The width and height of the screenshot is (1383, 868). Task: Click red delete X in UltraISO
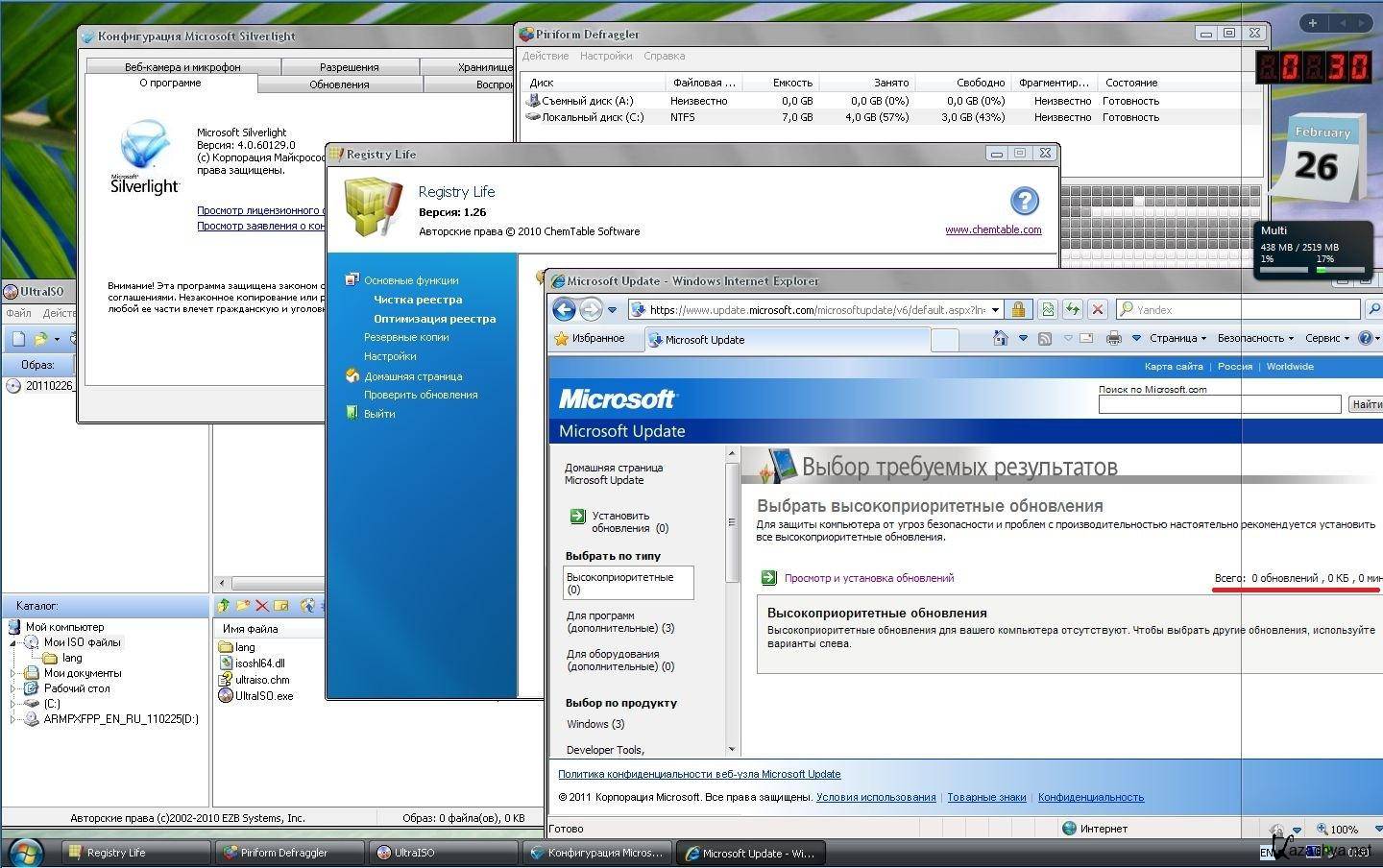pyautogui.click(x=261, y=606)
